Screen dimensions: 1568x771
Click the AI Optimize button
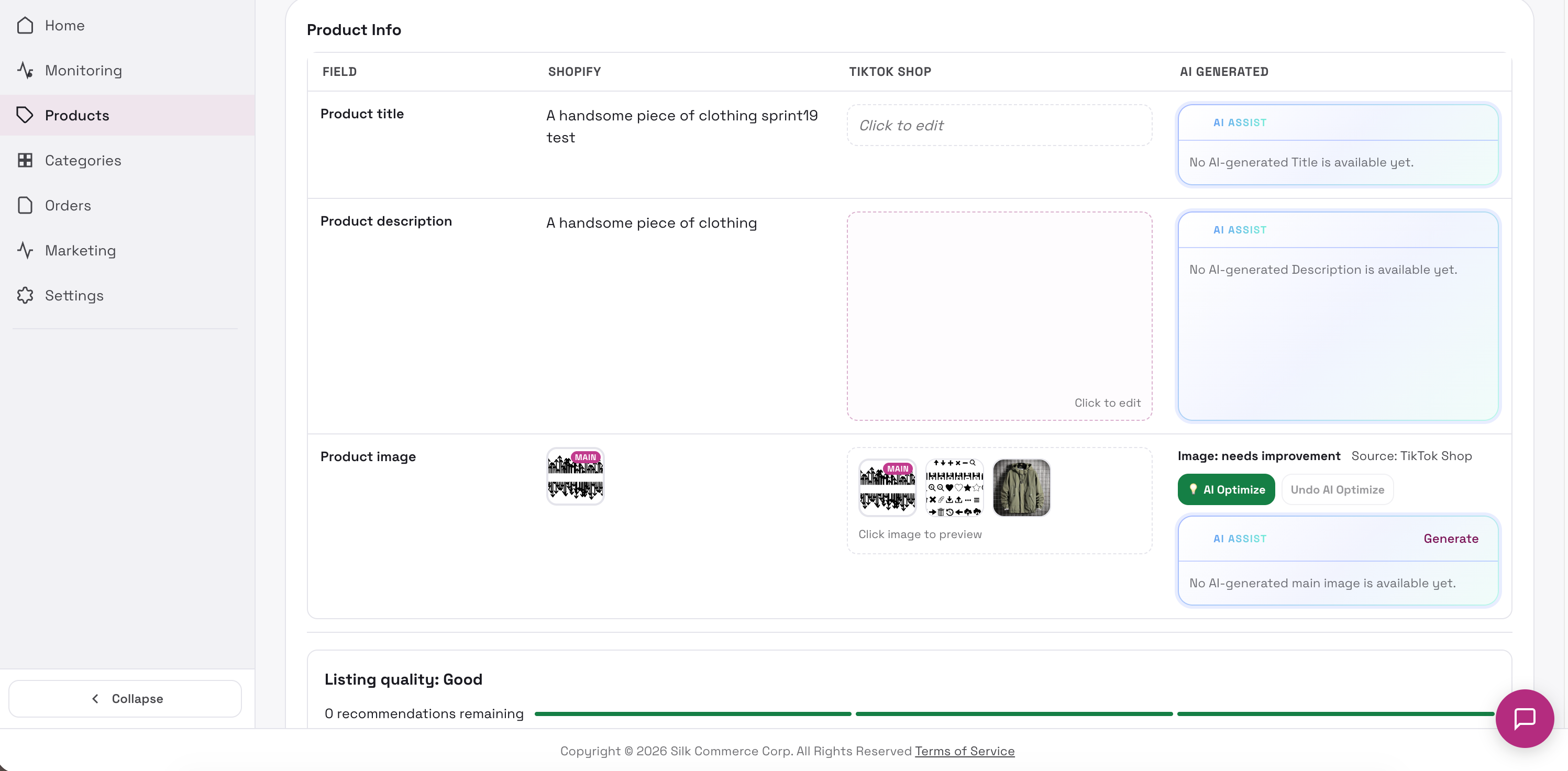pos(1226,490)
